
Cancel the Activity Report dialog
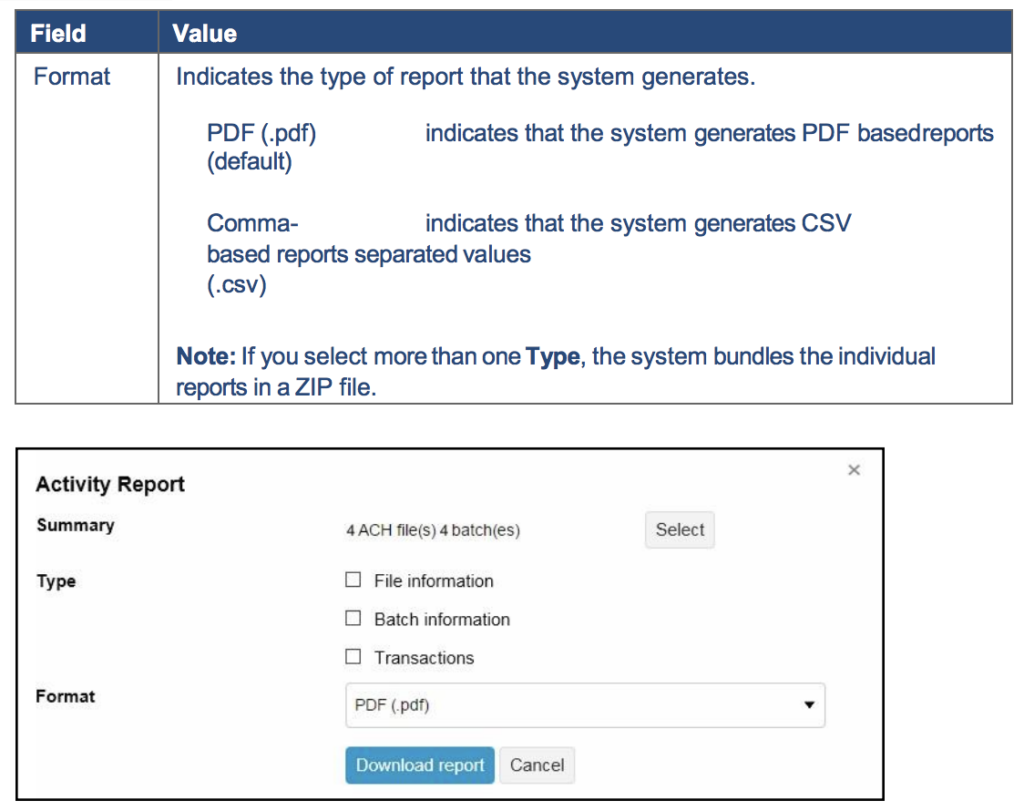pos(537,765)
